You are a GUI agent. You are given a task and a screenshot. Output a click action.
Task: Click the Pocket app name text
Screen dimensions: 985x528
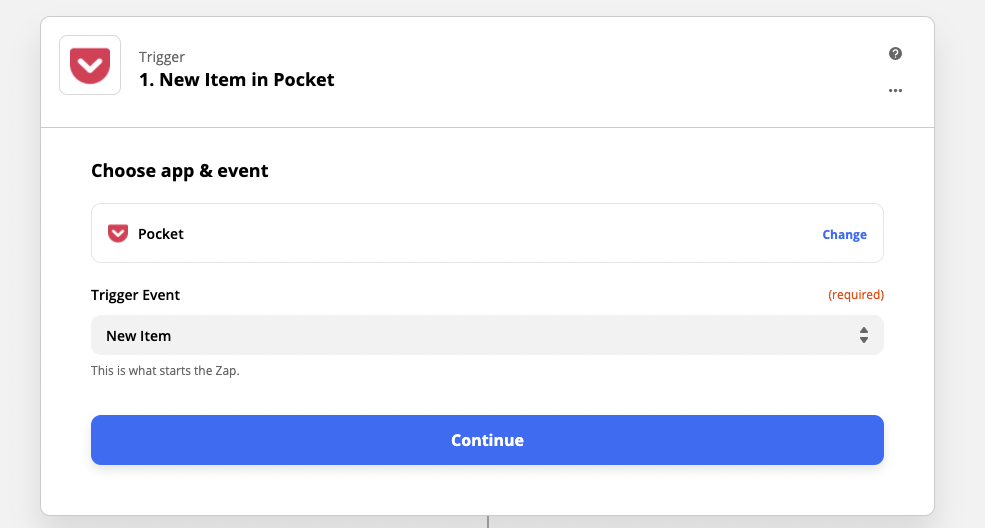tap(161, 234)
